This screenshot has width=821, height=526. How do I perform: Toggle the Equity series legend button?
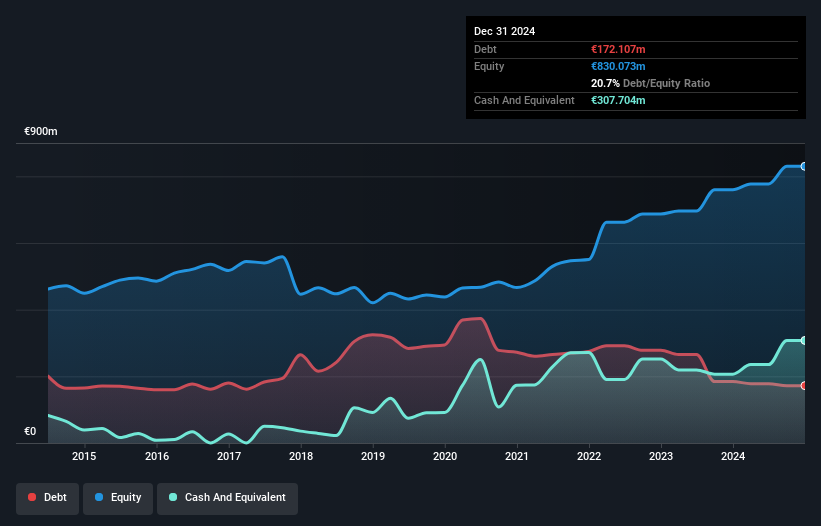(x=118, y=498)
